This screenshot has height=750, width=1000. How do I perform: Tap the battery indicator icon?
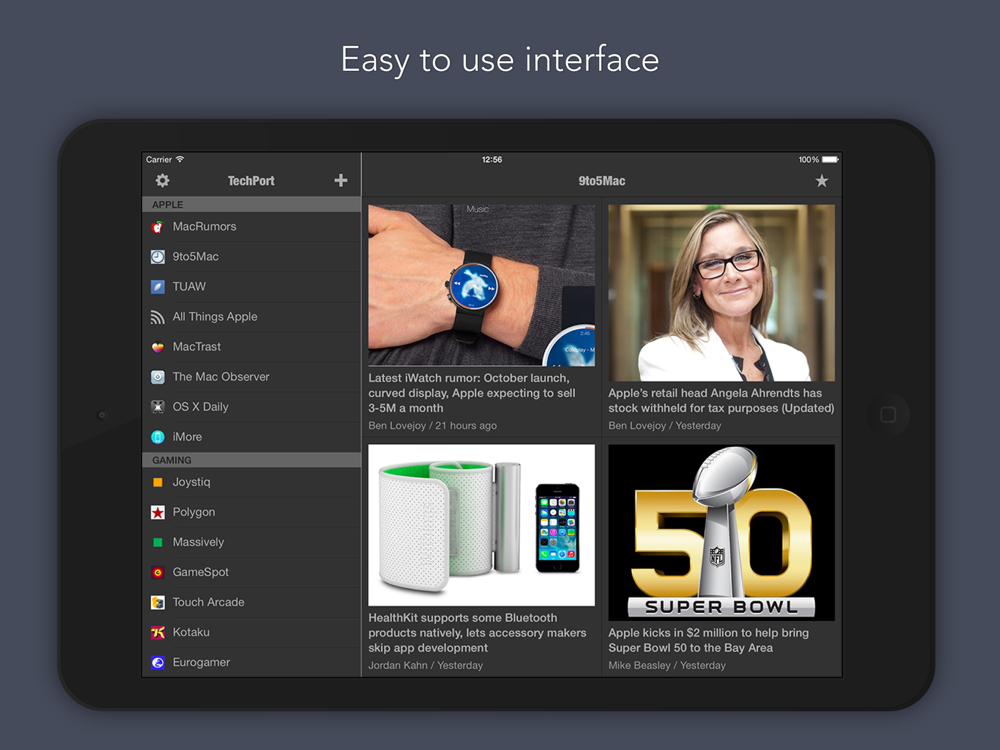(830, 159)
